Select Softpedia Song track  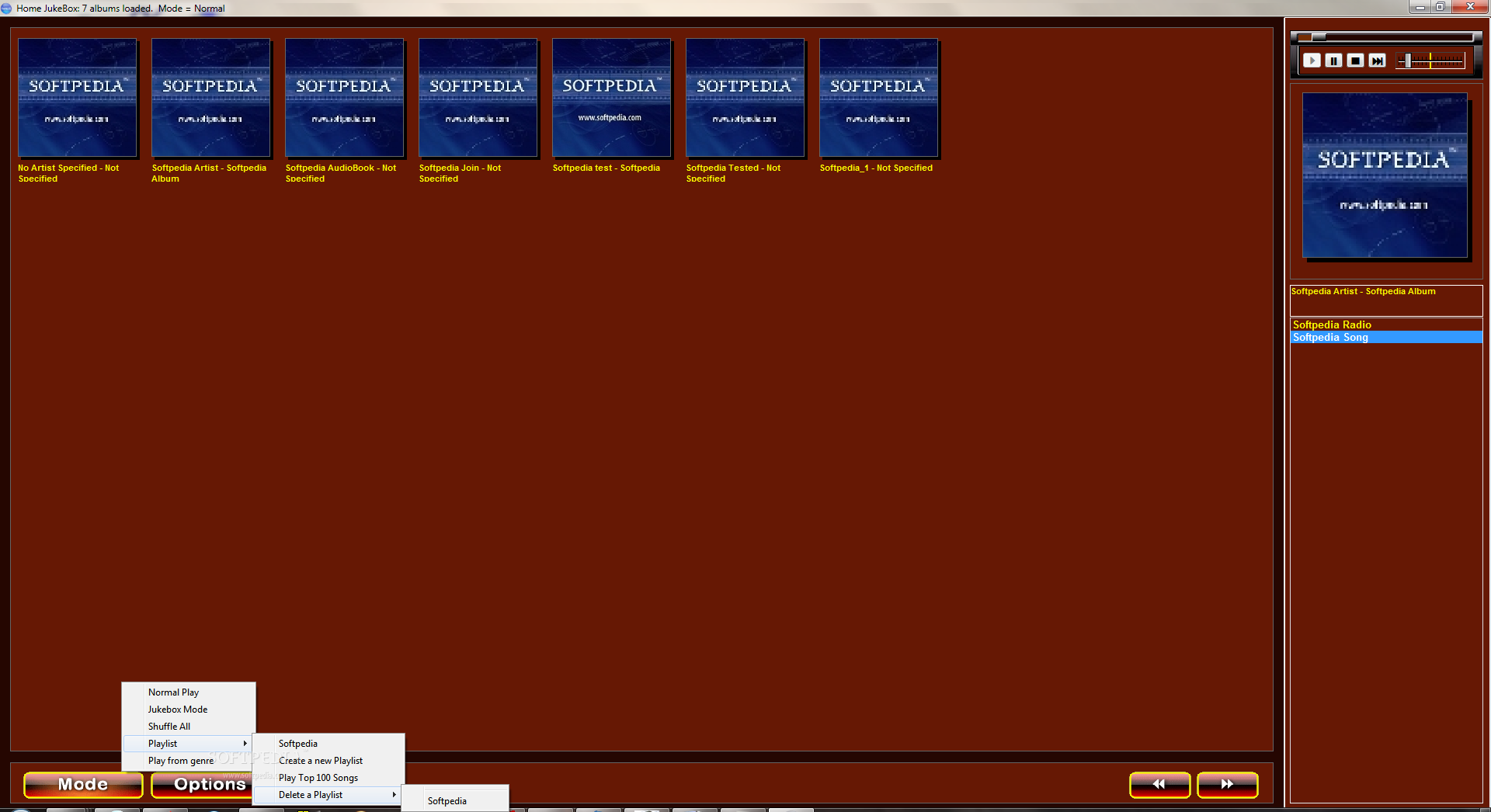(x=1386, y=337)
